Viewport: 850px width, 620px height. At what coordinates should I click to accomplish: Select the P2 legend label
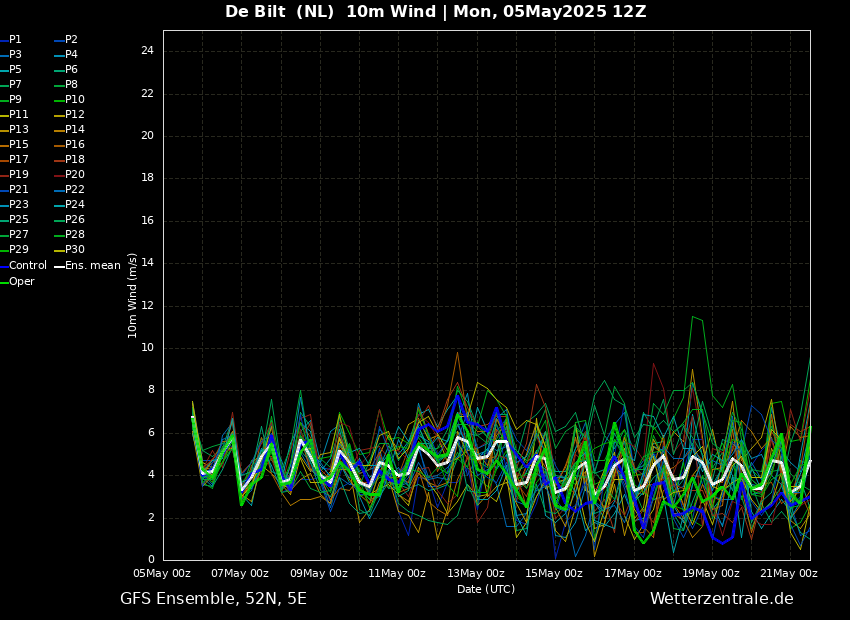pyautogui.click(x=71, y=40)
